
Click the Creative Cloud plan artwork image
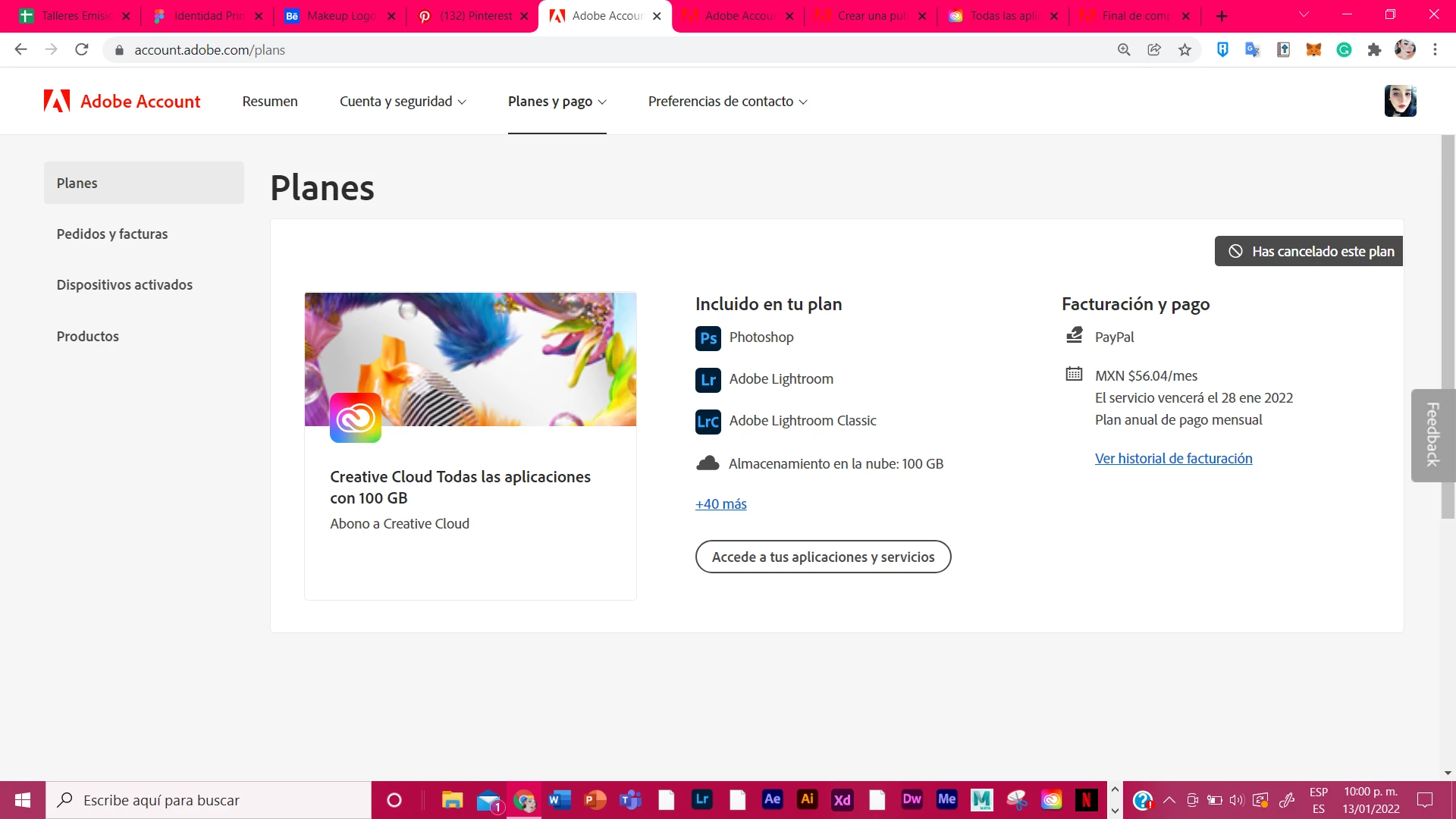[470, 359]
